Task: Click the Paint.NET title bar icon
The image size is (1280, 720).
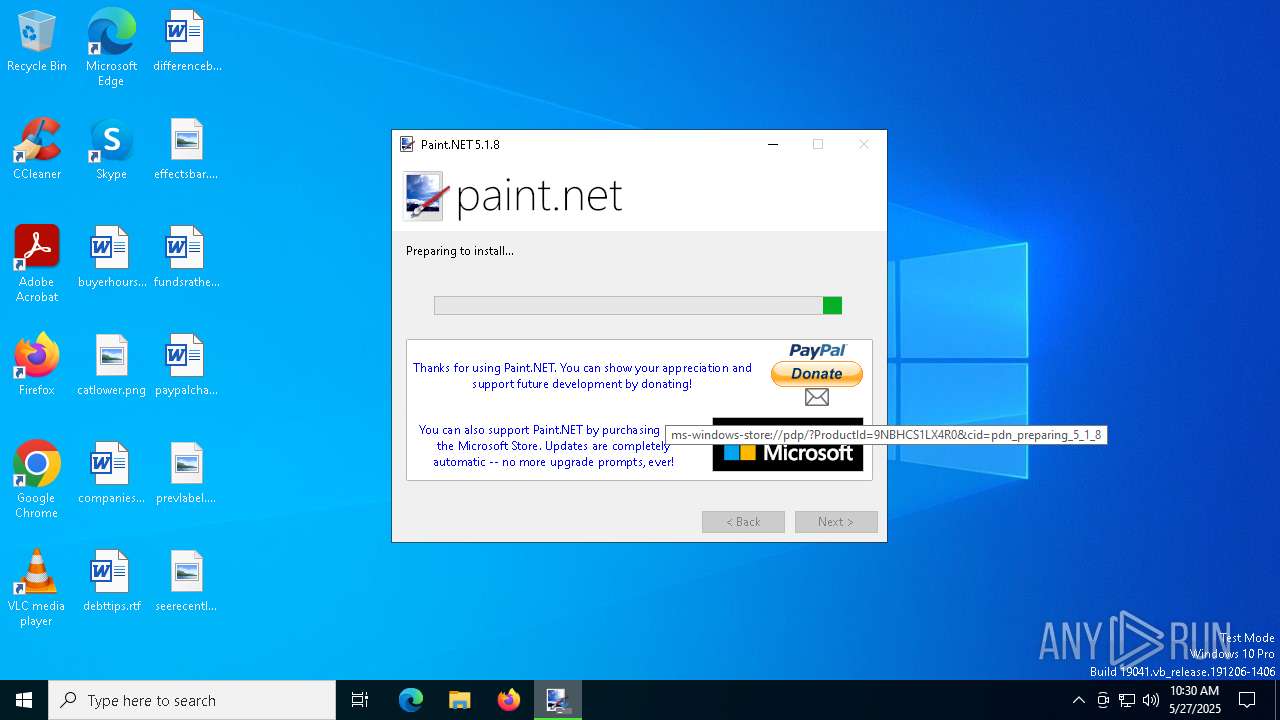Action: pyautogui.click(x=407, y=144)
